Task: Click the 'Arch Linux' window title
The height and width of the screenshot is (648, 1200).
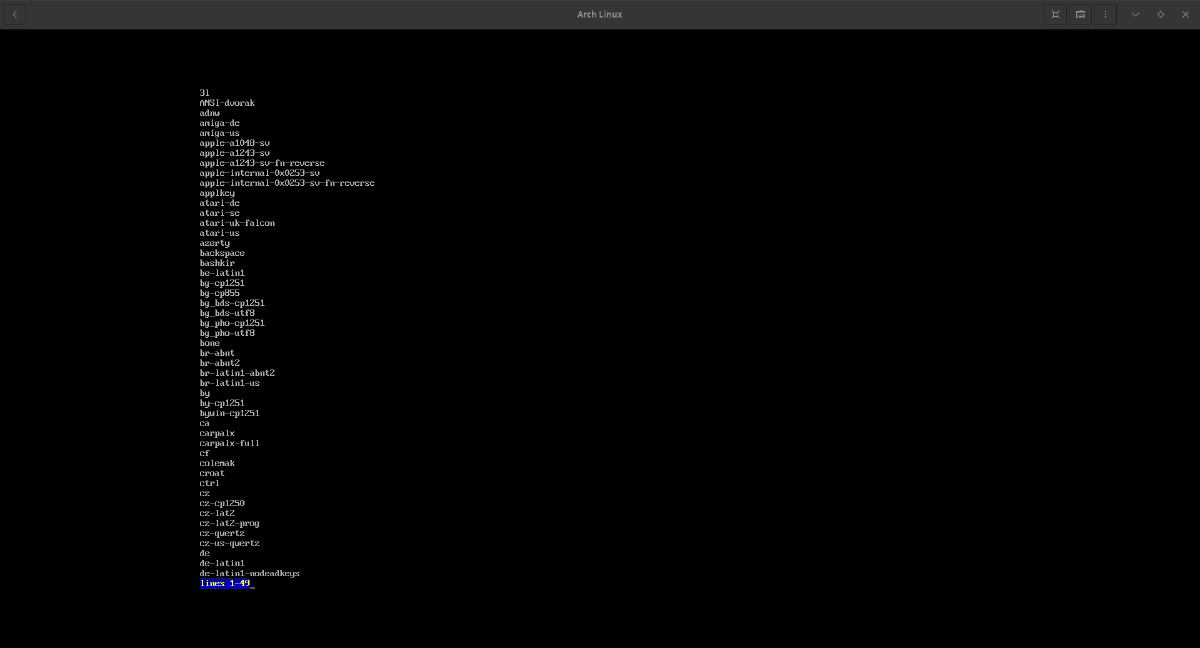Action: point(599,14)
